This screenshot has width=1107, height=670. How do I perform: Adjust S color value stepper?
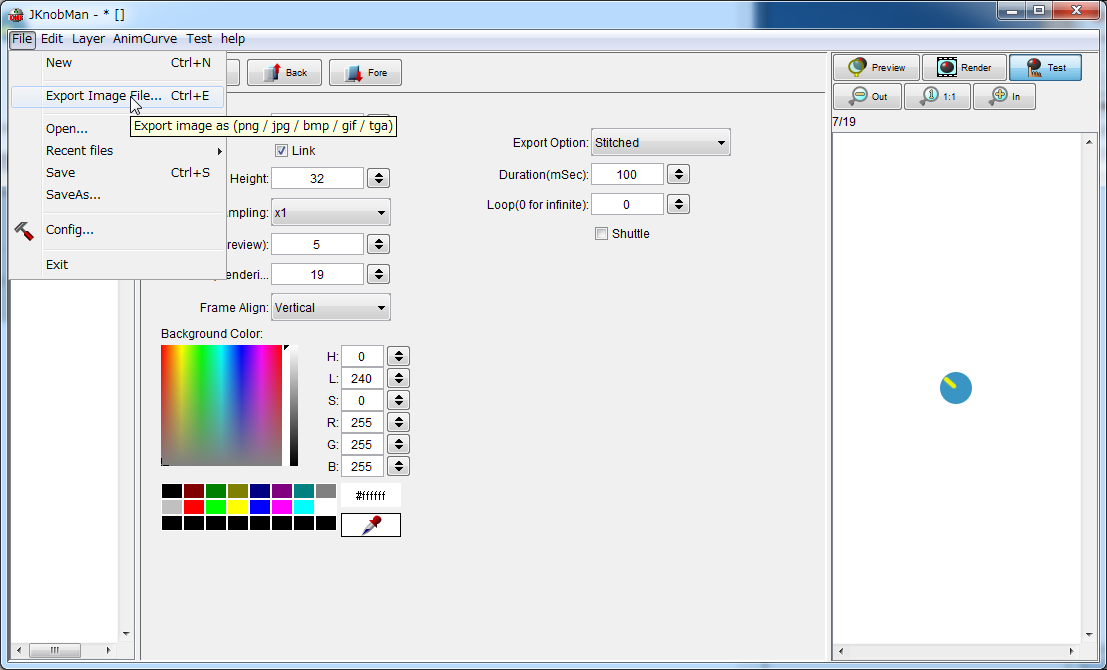pos(399,400)
